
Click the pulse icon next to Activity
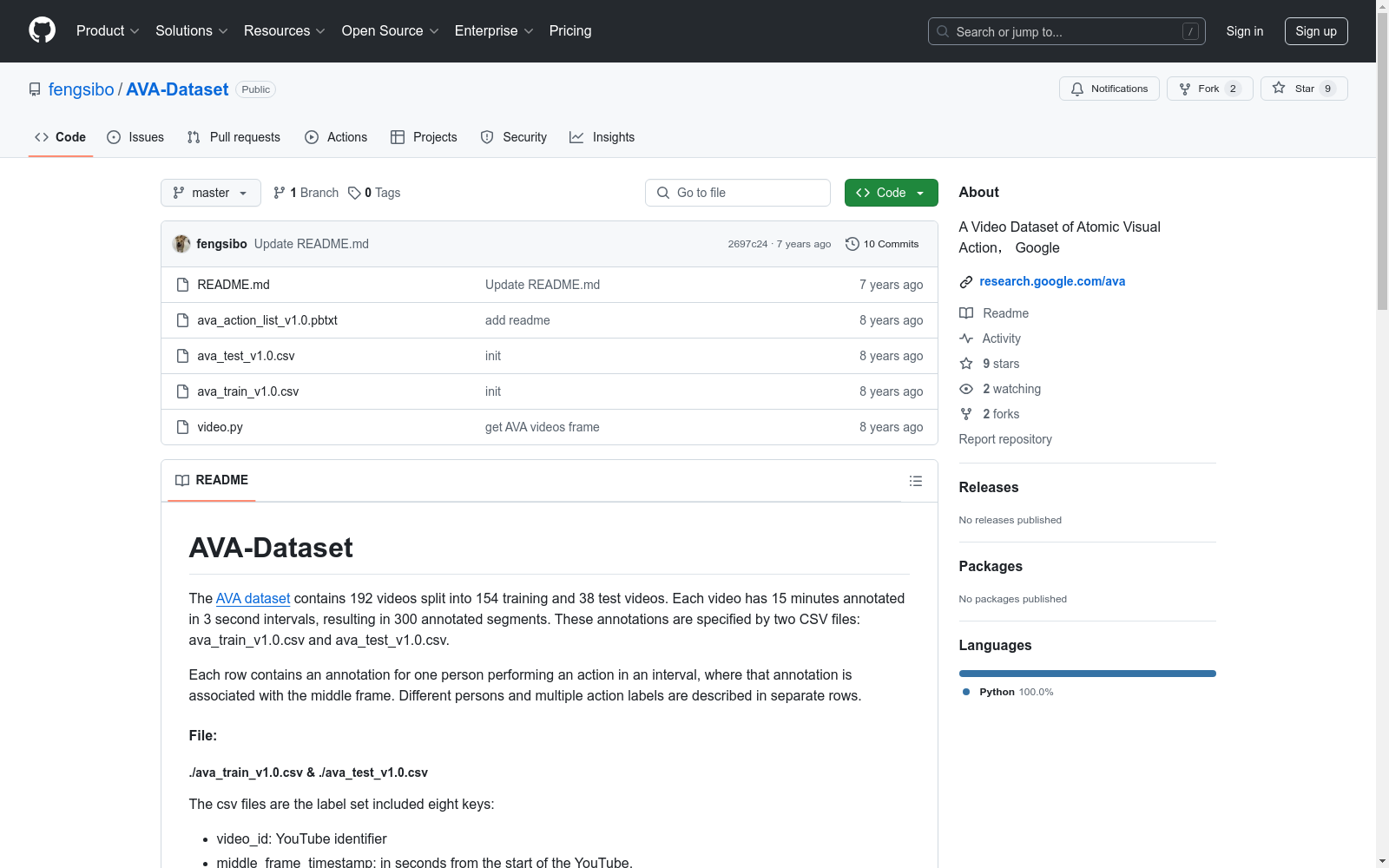(966, 339)
